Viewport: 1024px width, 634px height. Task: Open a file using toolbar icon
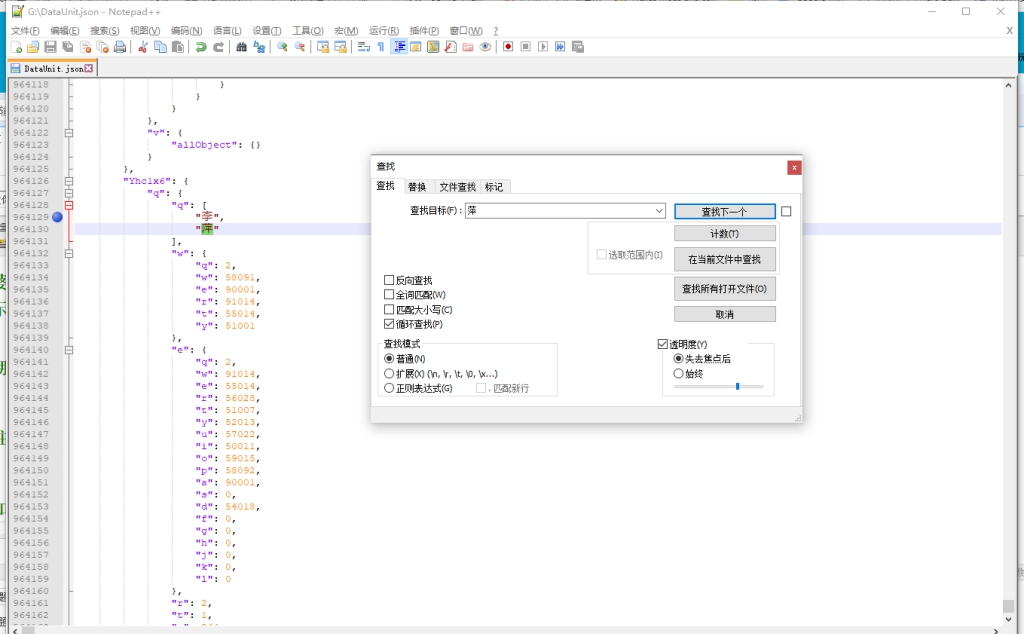(33, 47)
